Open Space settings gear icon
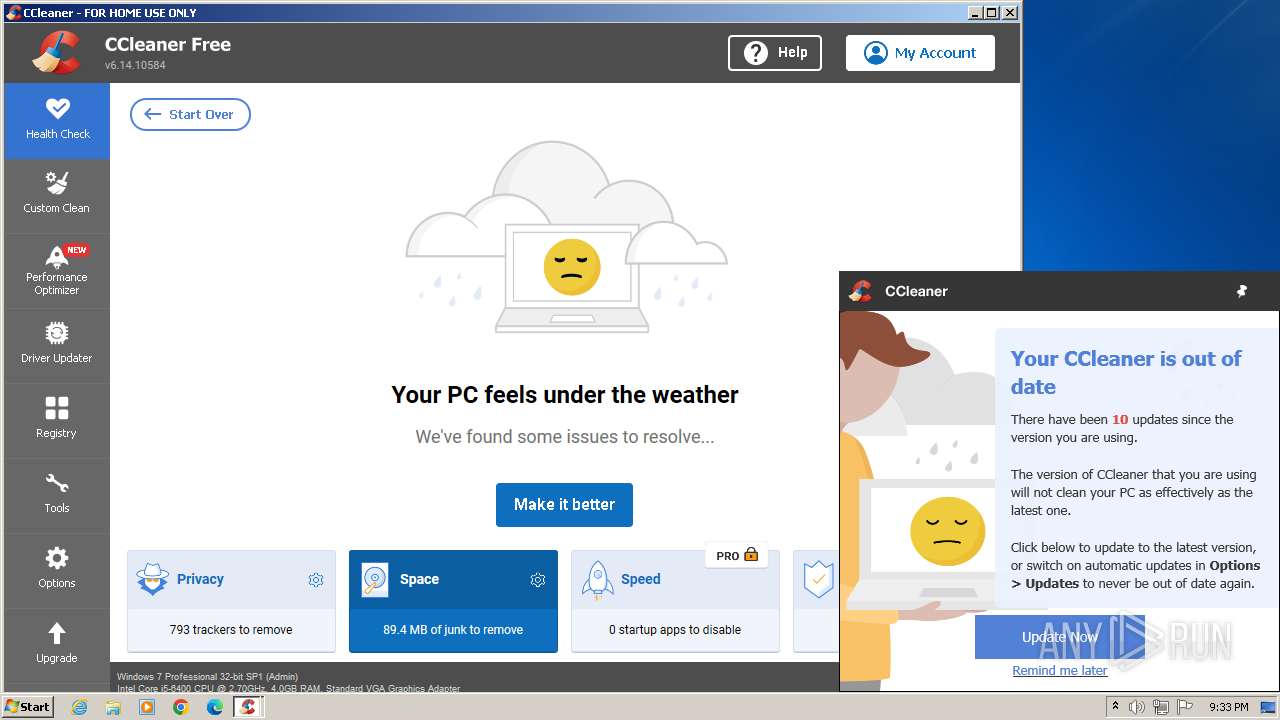Viewport: 1280px width, 720px height. click(538, 580)
